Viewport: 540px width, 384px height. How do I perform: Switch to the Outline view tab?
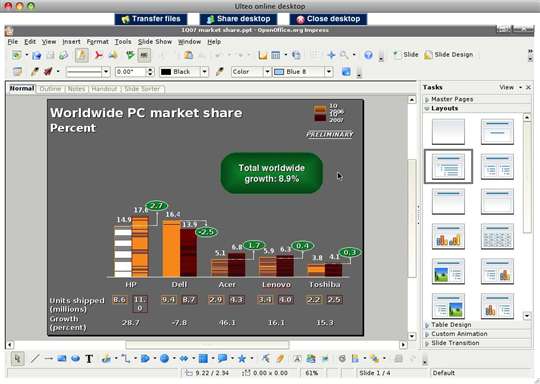tap(50, 89)
